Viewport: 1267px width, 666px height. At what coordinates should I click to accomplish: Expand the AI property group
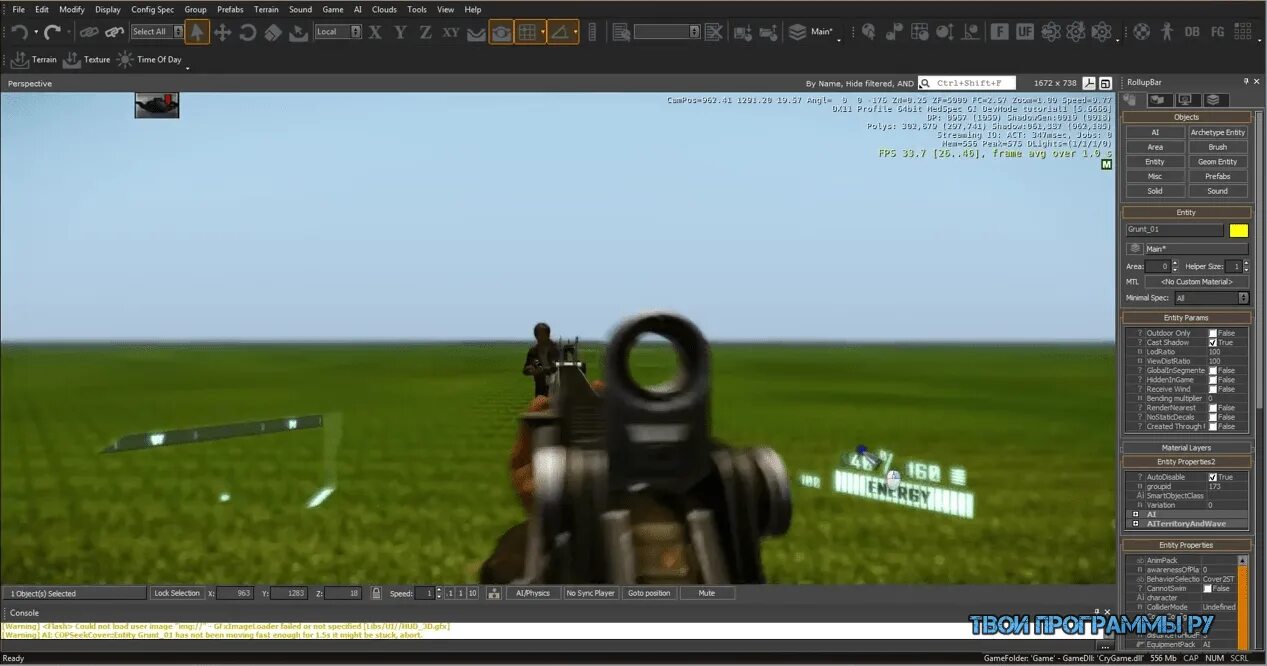1135,515
